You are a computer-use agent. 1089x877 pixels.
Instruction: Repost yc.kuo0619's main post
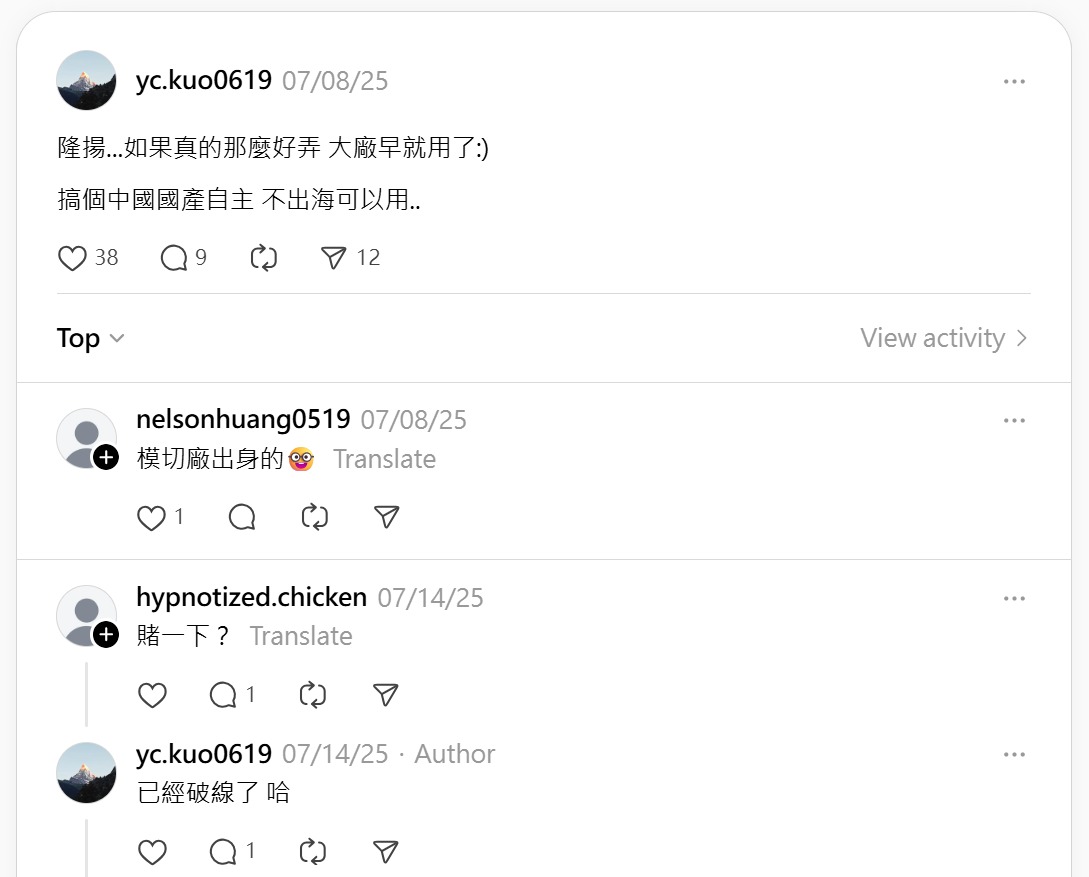tap(264, 258)
